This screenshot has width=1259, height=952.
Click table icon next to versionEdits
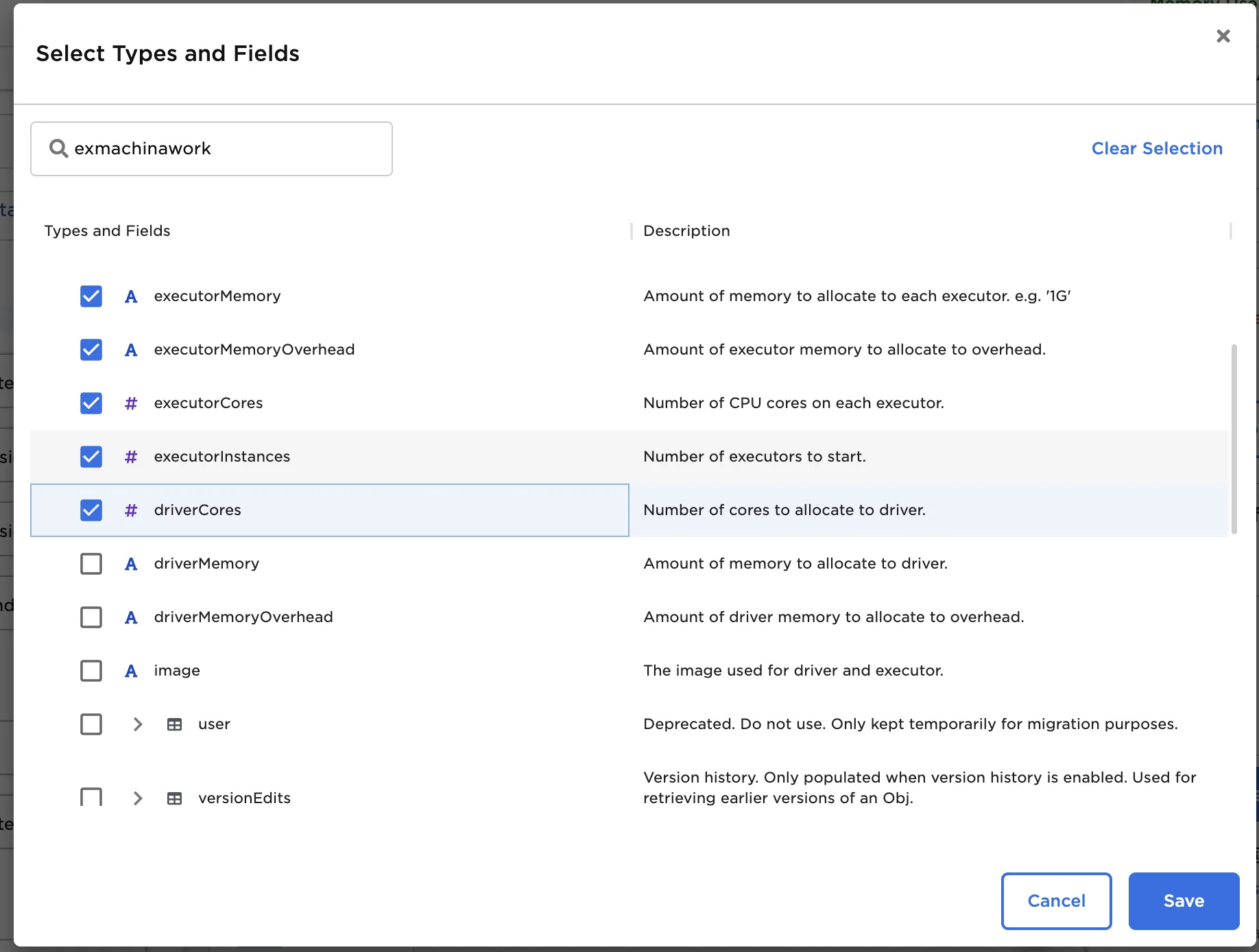tap(175, 798)
